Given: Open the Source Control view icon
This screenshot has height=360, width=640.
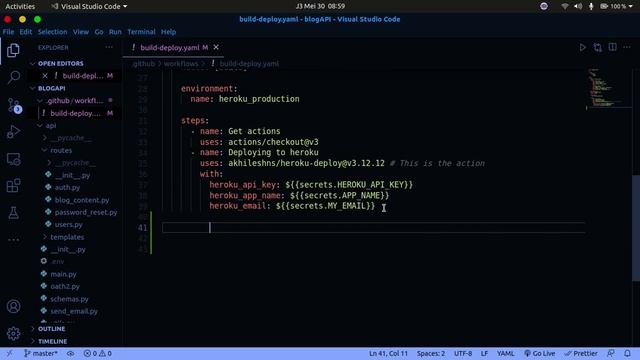Looking at the screenshot, I should point(14,105).
